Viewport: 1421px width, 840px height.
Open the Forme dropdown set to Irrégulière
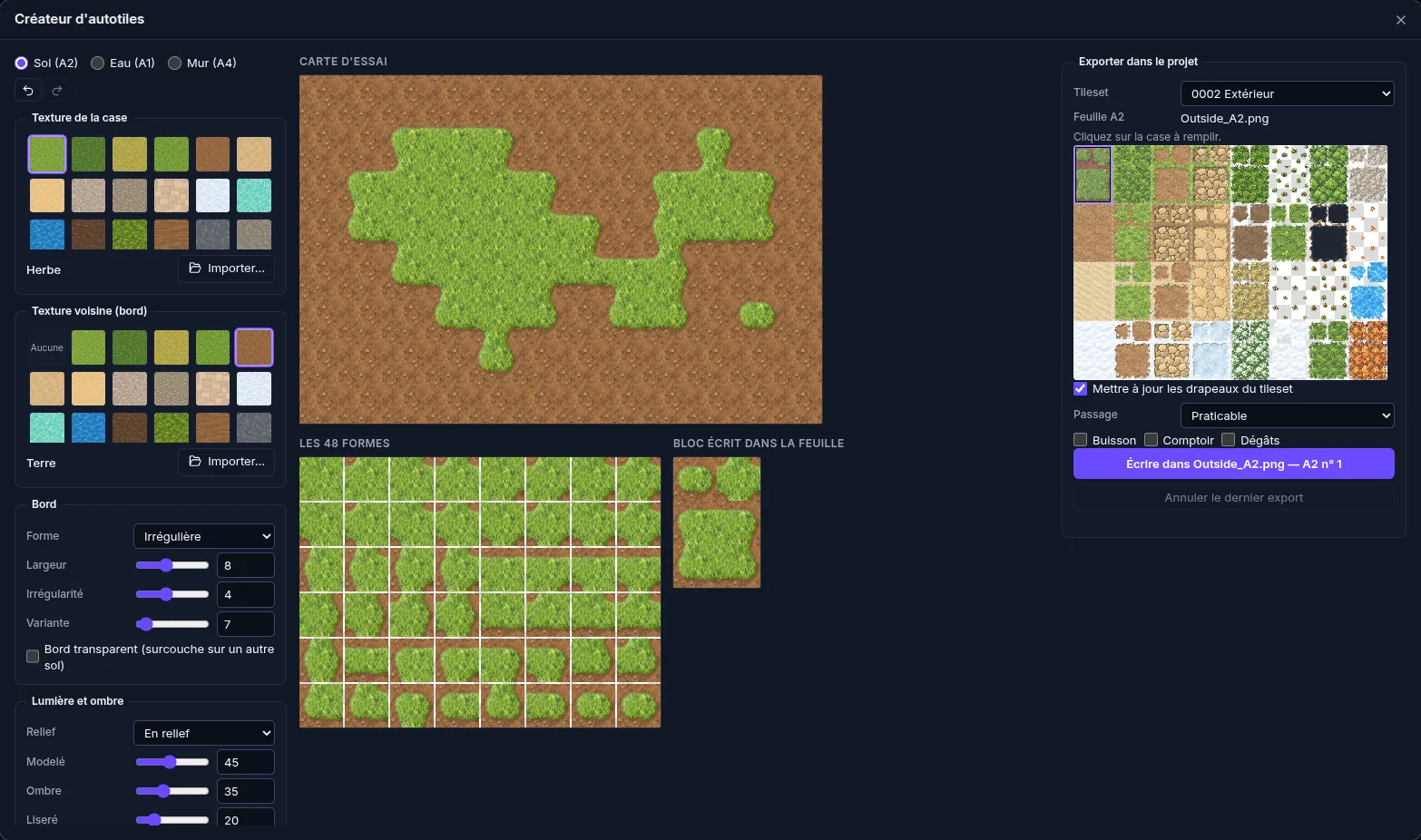point(204,536)
